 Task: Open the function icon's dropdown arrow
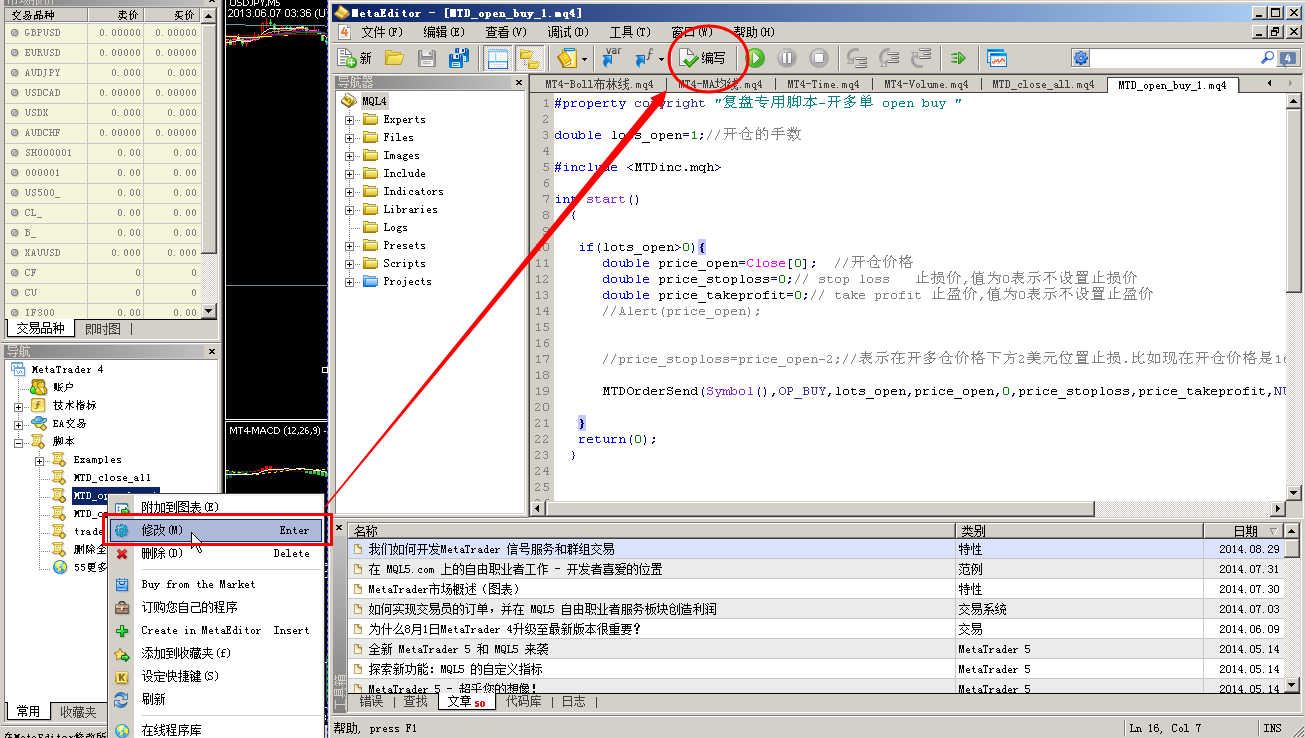[x=661, y=58]
